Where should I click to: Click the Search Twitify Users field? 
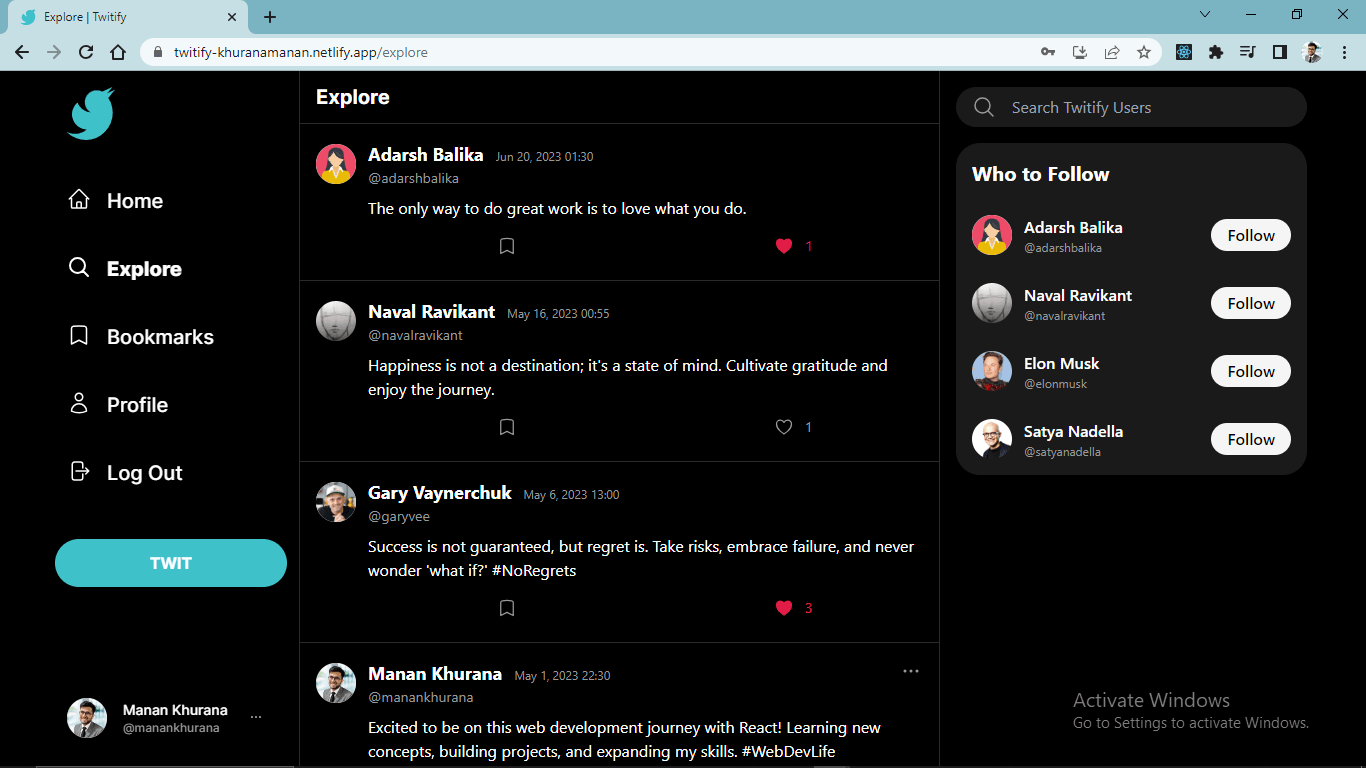[x=1131, y=107]
